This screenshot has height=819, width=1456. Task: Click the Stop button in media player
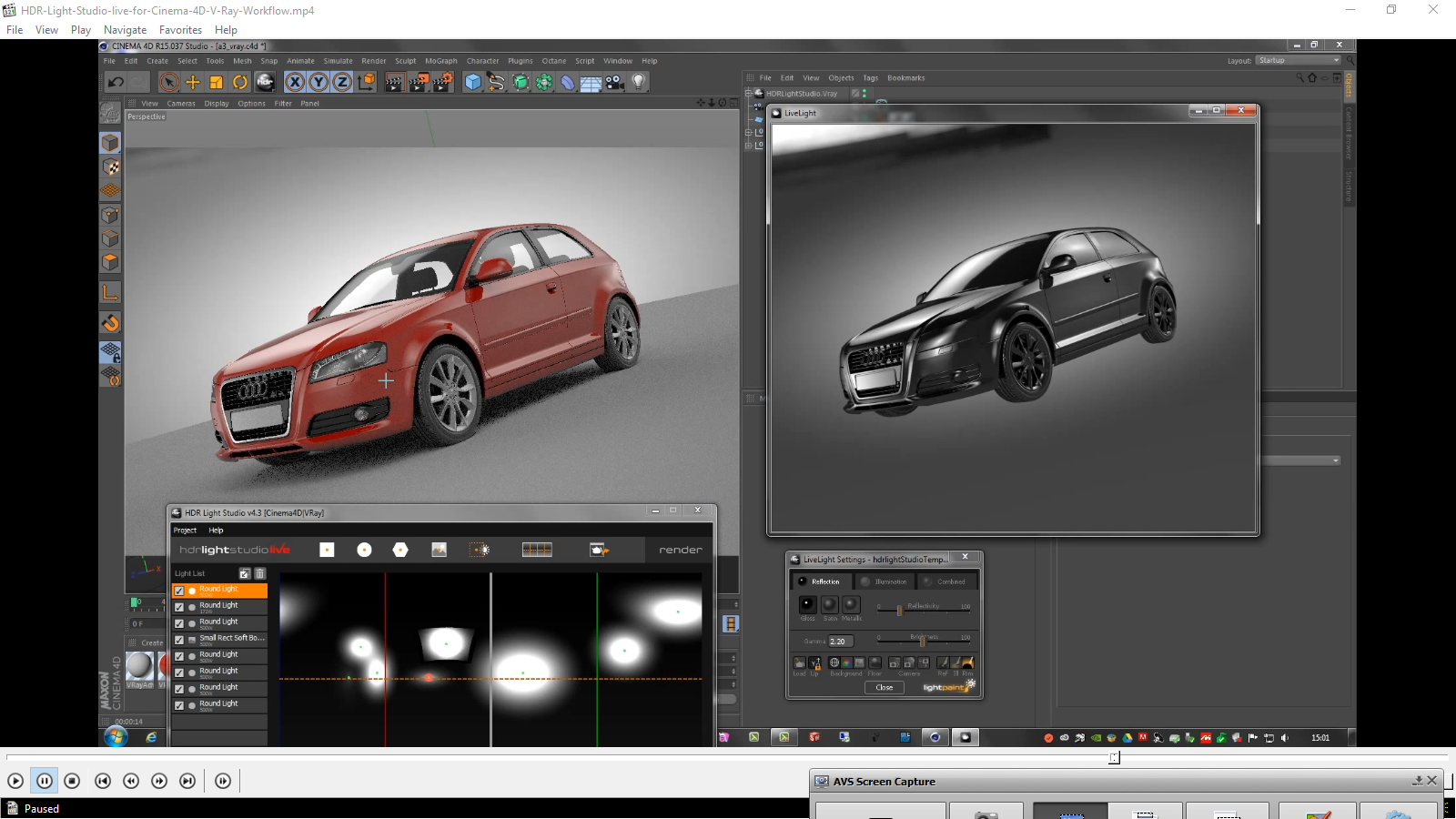tap(73, 781)
